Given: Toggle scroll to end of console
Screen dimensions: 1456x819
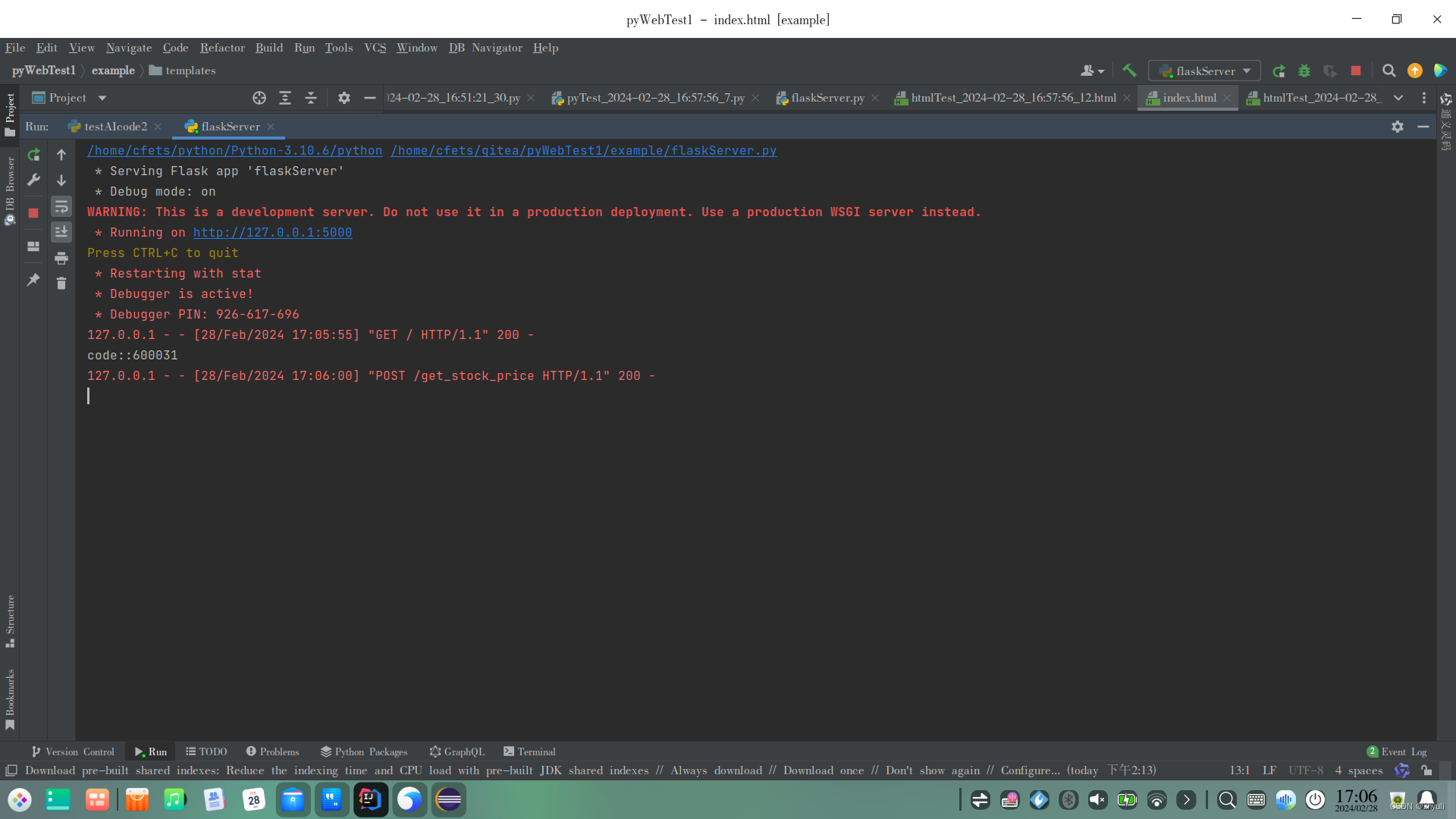Looking at the screenshot, I should [61, 231].
